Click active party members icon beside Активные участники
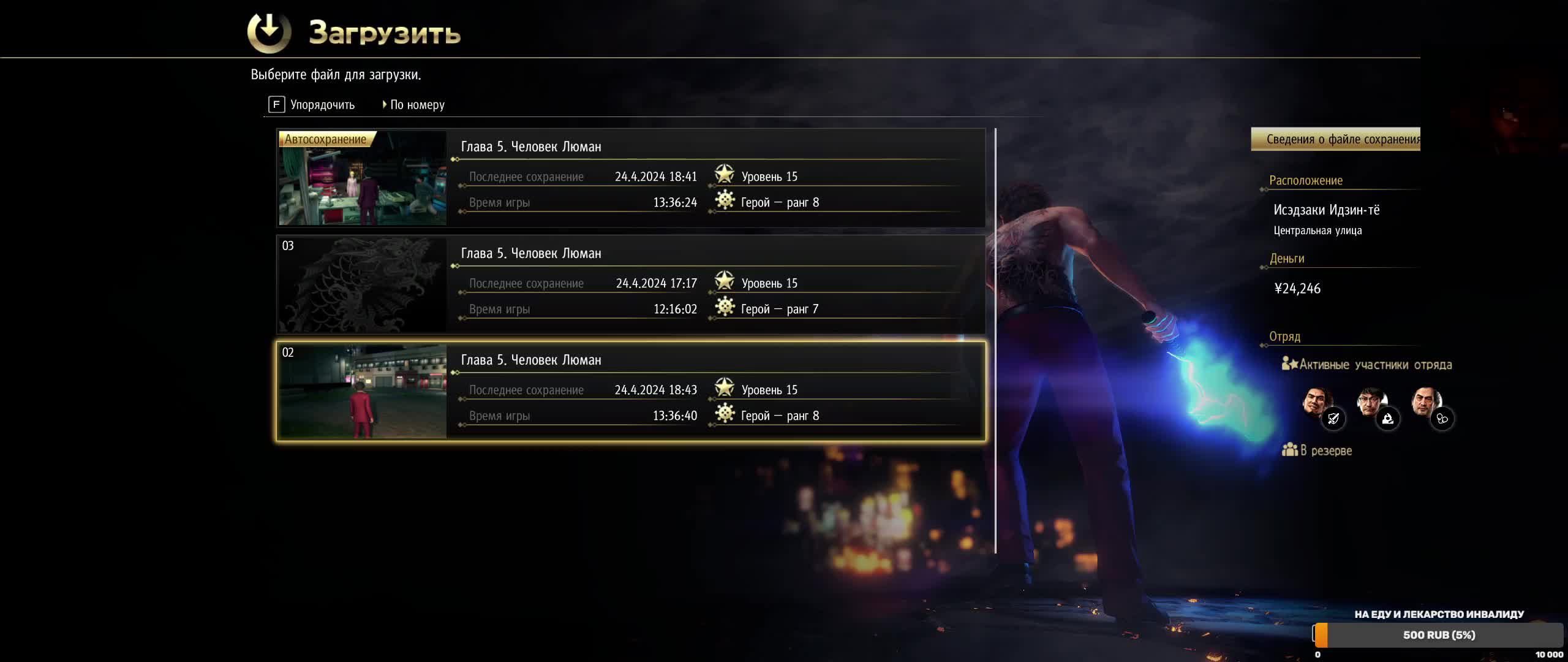 [x=1290, y=364]
